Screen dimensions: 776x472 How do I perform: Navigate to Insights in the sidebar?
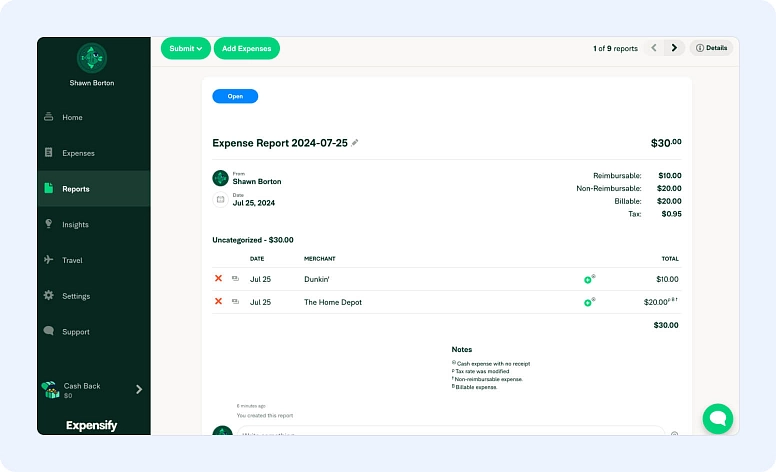[75, 225]
